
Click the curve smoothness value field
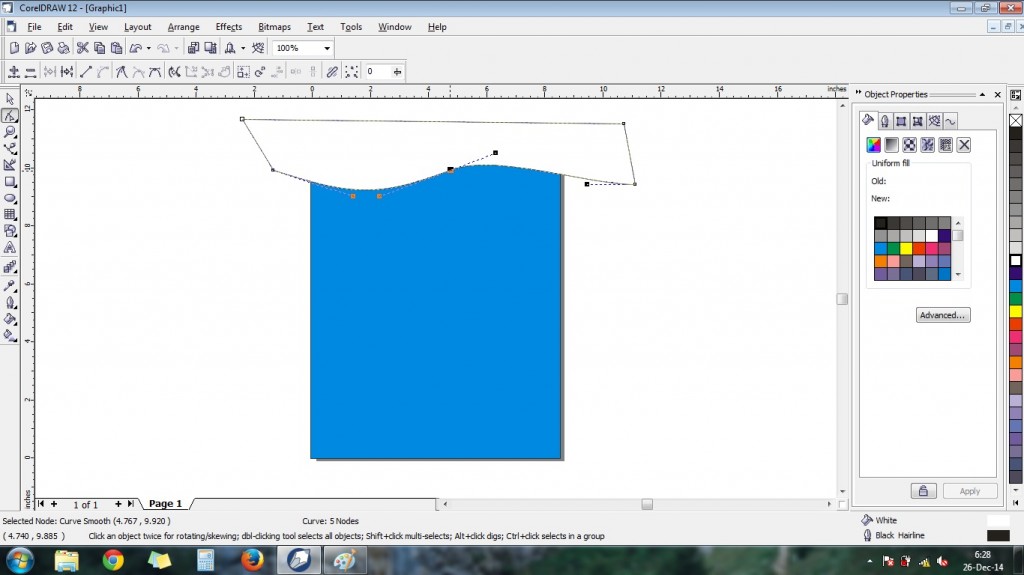click(x=376, y=72)
